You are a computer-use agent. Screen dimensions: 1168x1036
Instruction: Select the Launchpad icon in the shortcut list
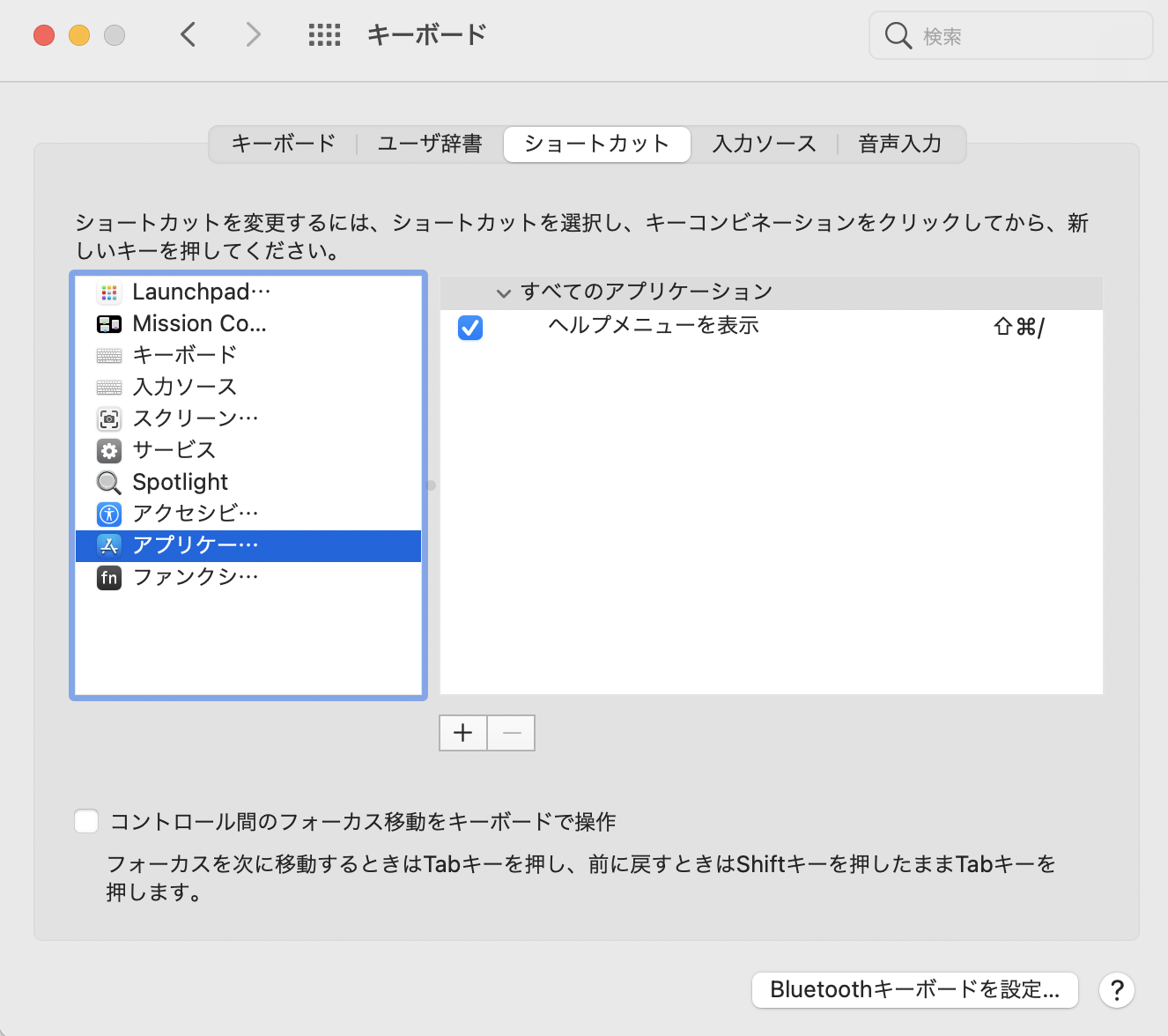(x=109, y=292)
